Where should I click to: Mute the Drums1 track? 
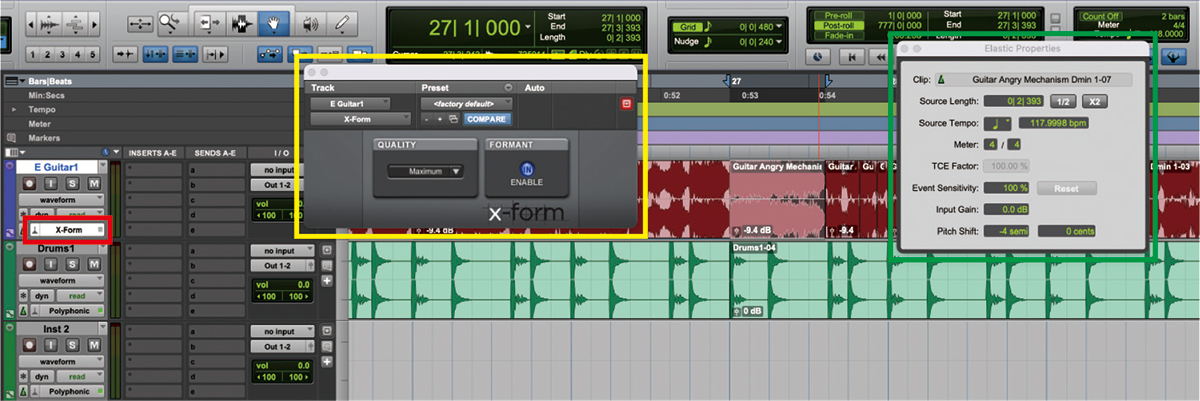tap(95, 265)
